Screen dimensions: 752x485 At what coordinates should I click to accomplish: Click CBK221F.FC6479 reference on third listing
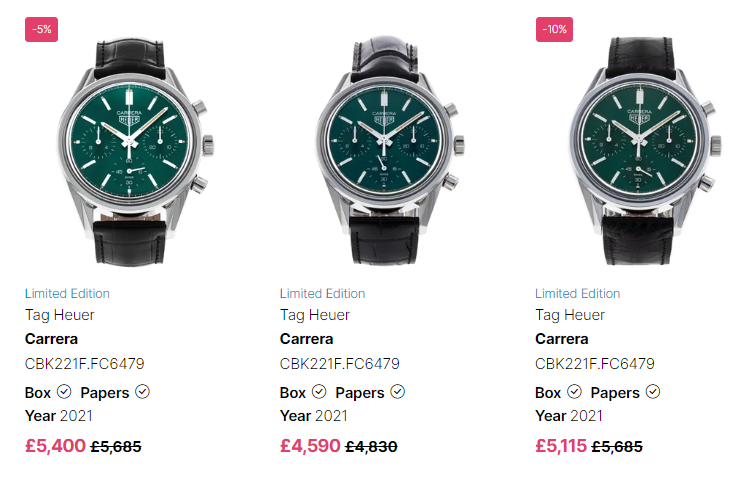pos(594,364)
